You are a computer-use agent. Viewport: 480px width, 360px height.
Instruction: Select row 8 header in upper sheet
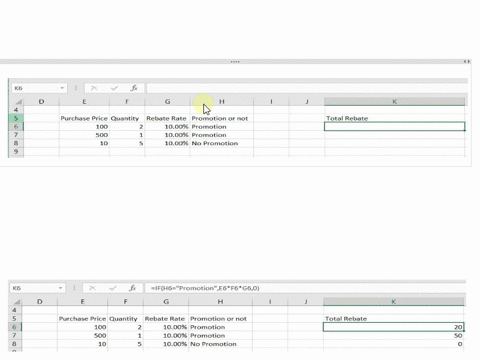pyautogui.click(x=16, y=143)
